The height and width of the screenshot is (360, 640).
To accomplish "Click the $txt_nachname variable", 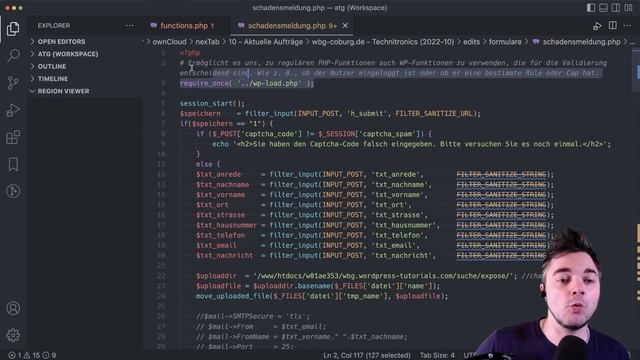I will [x=222, y=185].
